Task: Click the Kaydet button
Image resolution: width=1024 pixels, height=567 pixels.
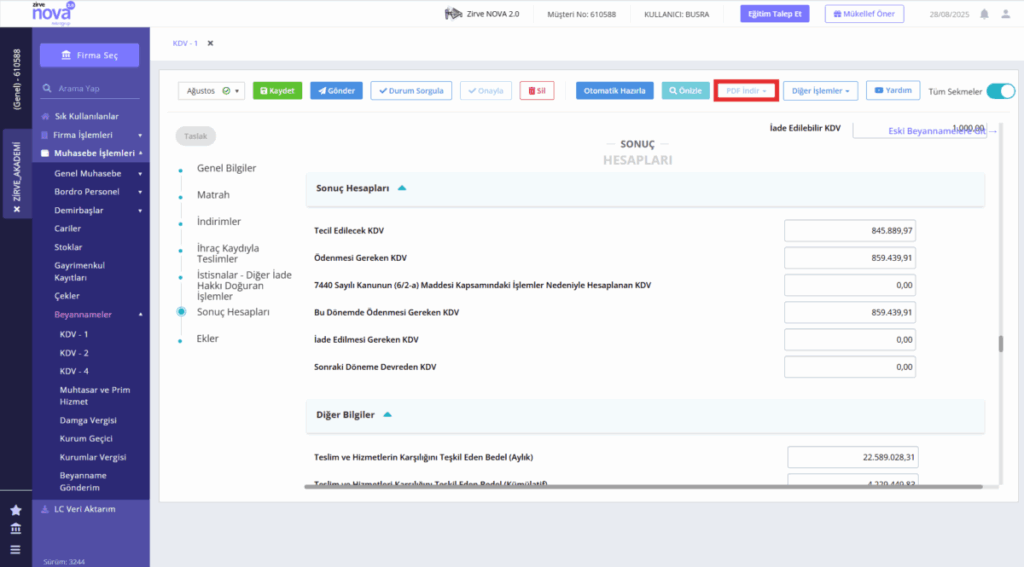Action: [x=278, y=91]
